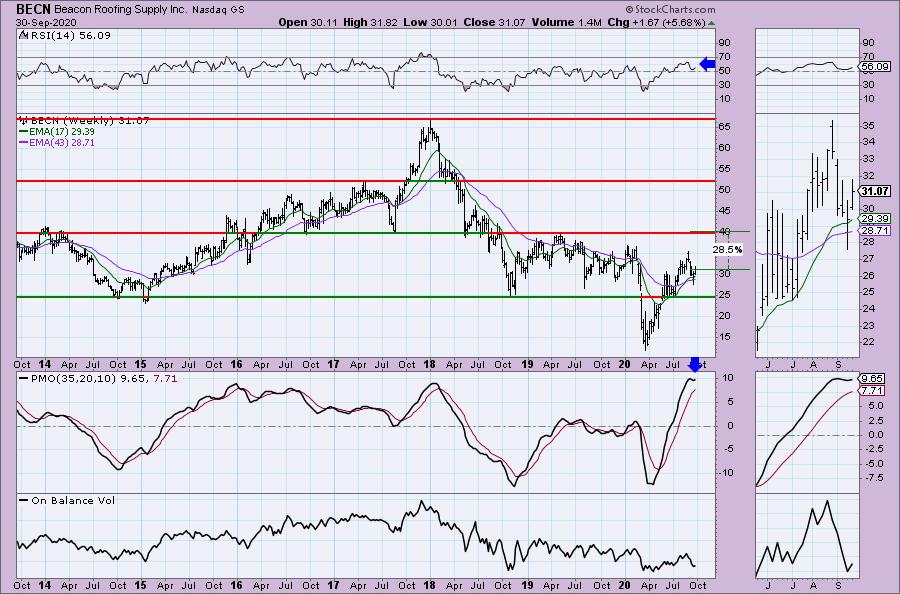The height and width of the screenshot is (594, 900).
Task: Click the Chg +1.67 (+5.68%) value
Action: tap(656, 22)
